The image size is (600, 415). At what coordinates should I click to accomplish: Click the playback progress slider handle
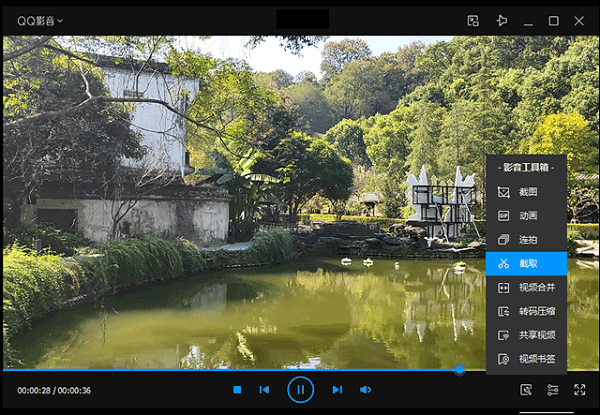click(459, 370)
